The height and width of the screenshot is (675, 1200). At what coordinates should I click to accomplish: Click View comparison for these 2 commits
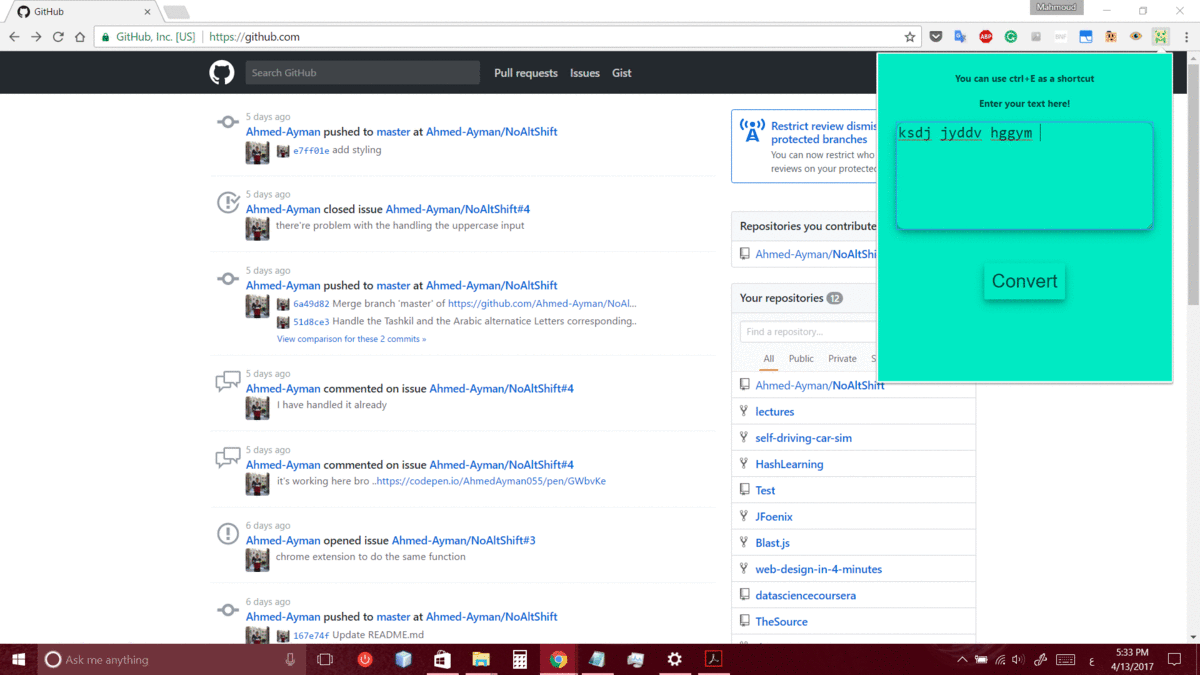click(351, 339)
